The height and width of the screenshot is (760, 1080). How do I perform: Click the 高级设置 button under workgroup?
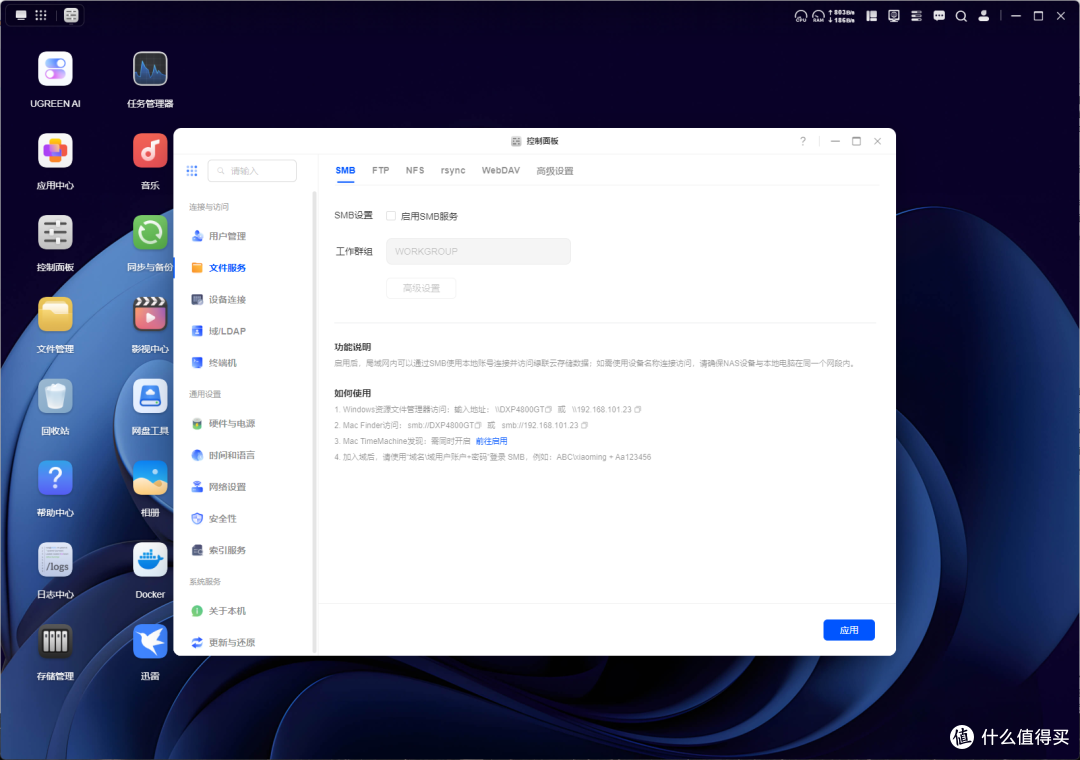[421, 288]
